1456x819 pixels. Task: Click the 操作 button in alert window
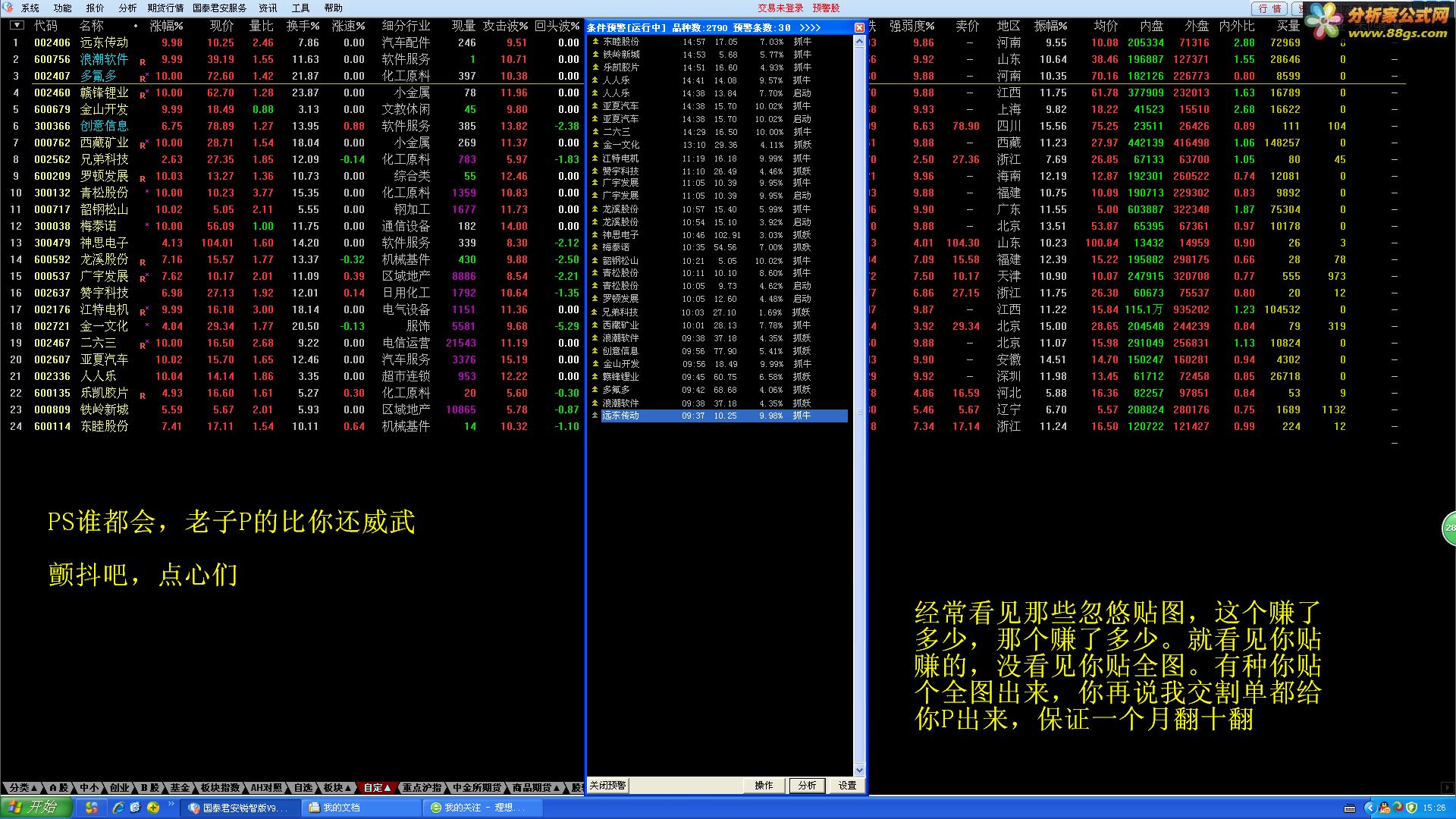[764, 786]
